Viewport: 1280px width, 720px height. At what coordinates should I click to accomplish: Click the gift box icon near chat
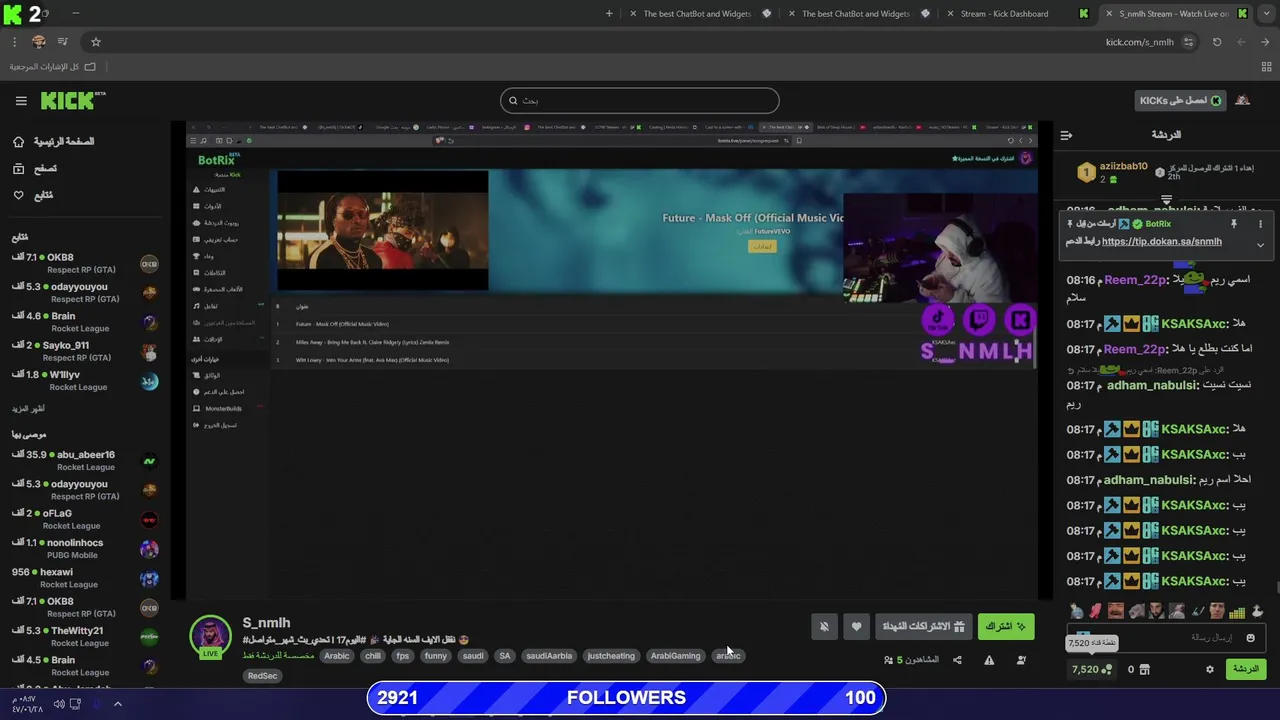pos(1145,669)
